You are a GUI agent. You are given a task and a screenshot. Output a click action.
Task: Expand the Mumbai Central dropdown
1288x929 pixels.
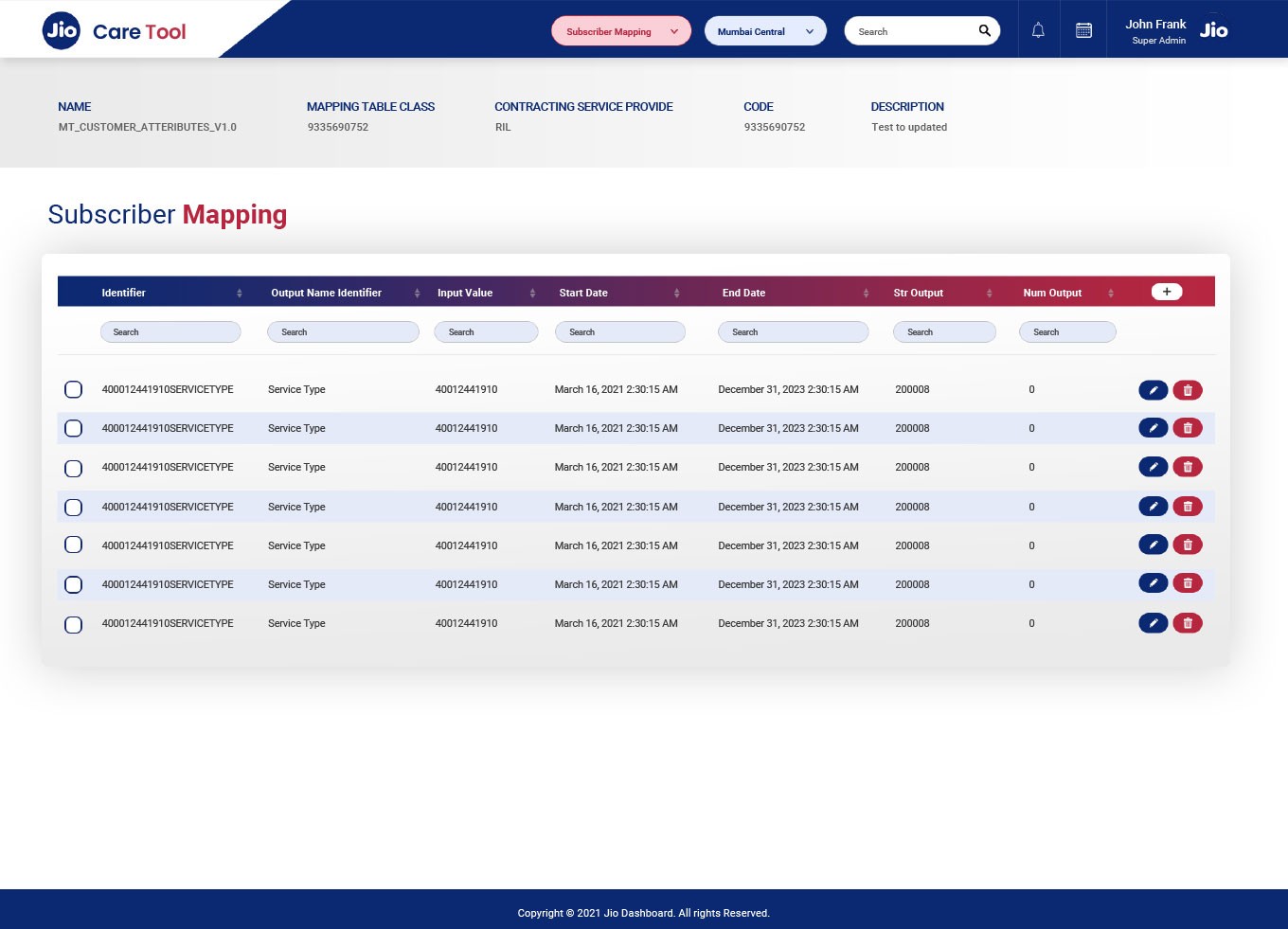point(765,31)
